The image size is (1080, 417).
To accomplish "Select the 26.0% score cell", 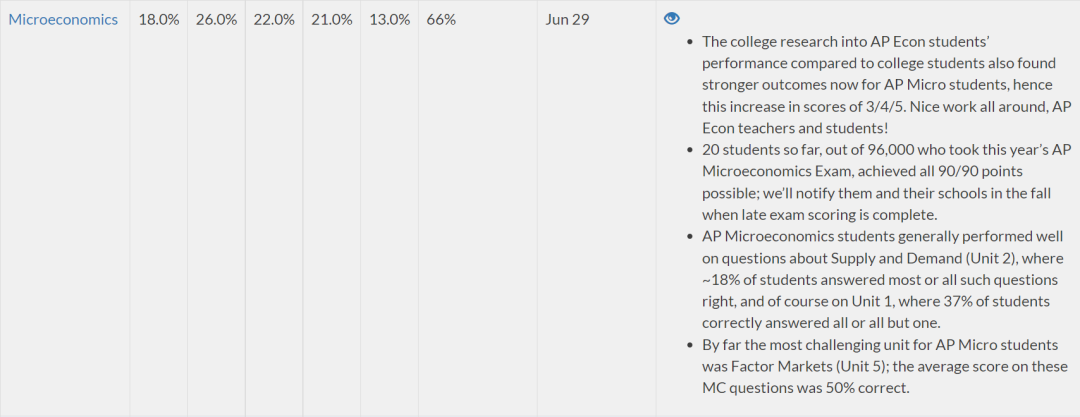I will click(x=216, y=20).
